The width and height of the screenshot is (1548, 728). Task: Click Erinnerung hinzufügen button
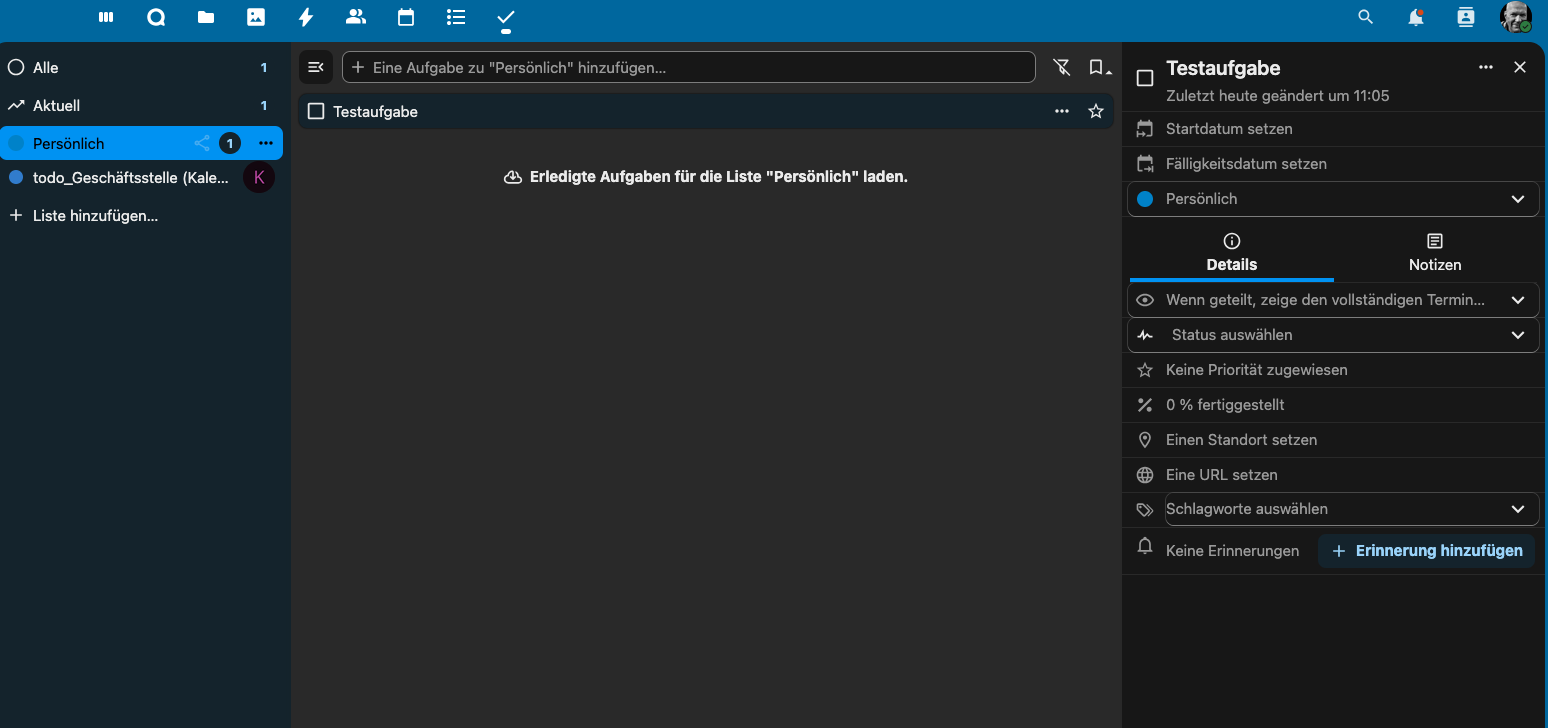click(x=1426, y=551)
